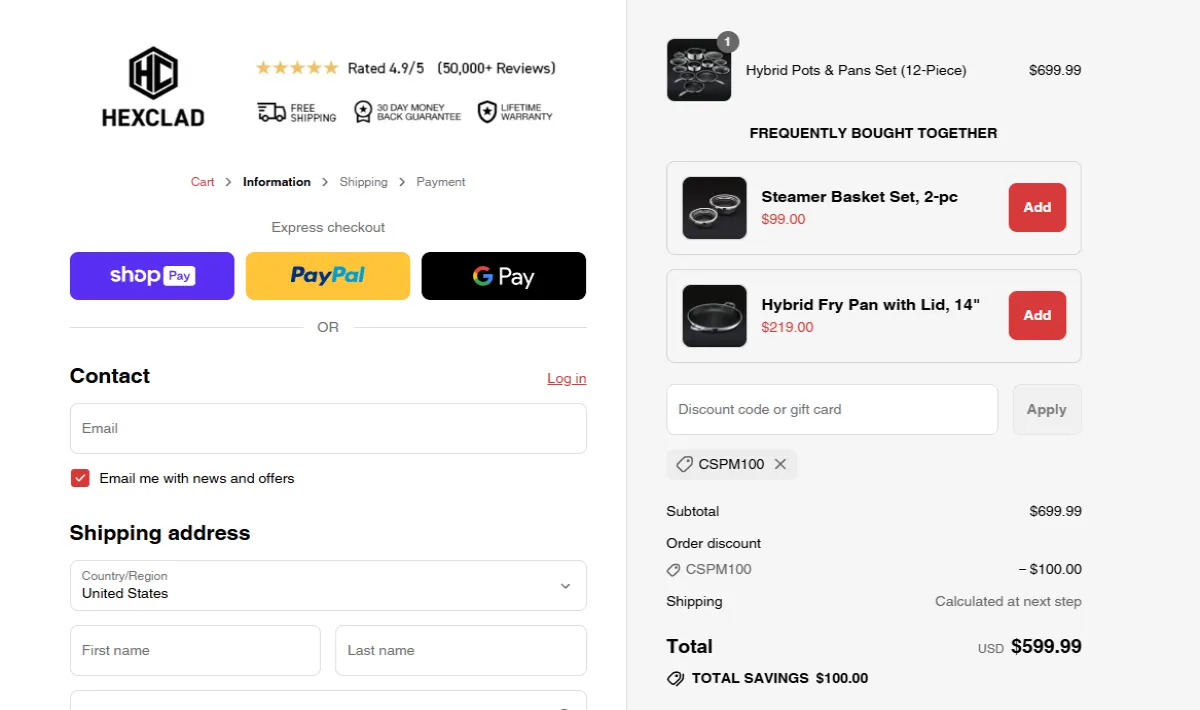The image size is (1200, 710).
Task: Pay with Shop Pay express checkout
Action: pyautogui.click(x=151, y=276)
